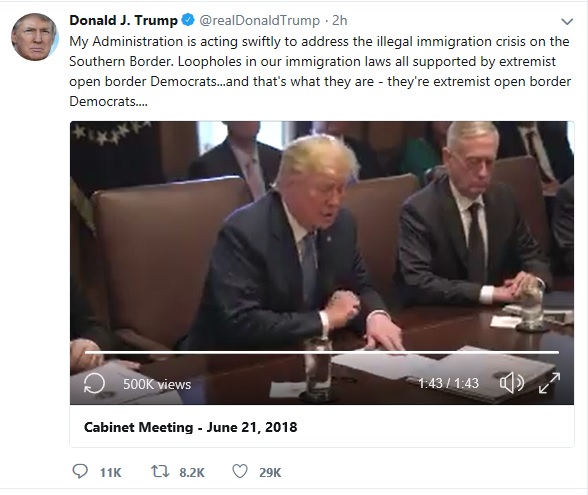Click the video progress bar
Viewport: 588px width, 495px height.
[x=322, y=352]
